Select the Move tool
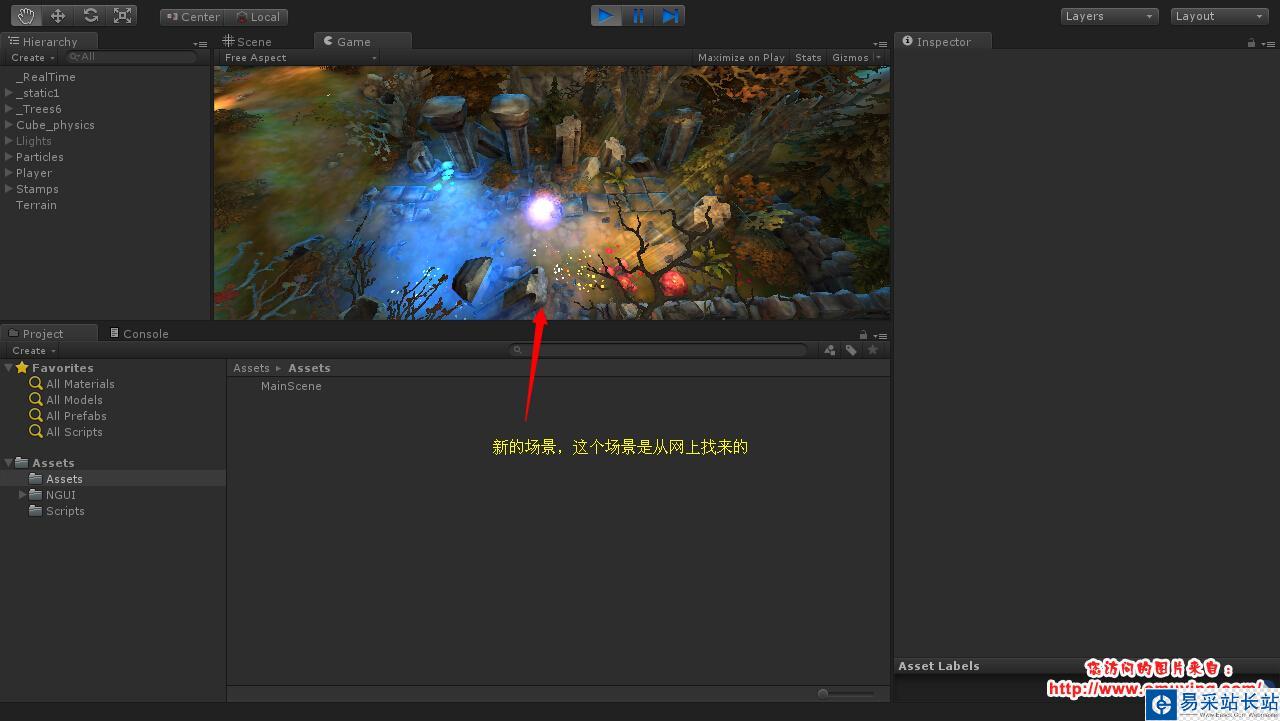This screenshot has width=1280, height=721. [x=57, y=16]
